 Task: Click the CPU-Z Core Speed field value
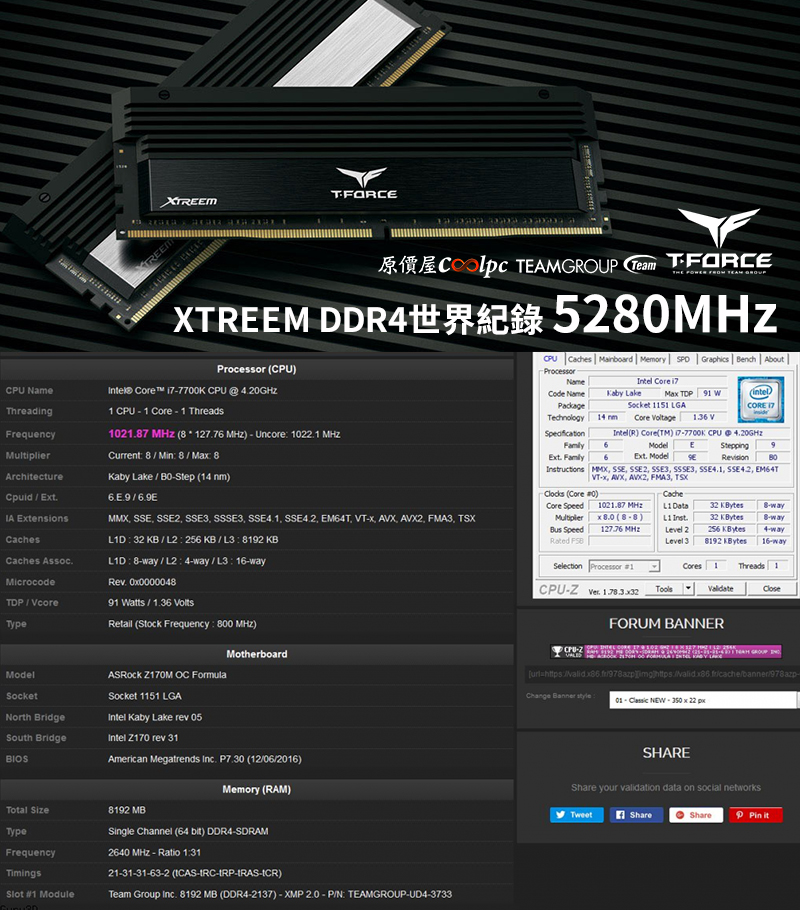click(x=620, y=505)
